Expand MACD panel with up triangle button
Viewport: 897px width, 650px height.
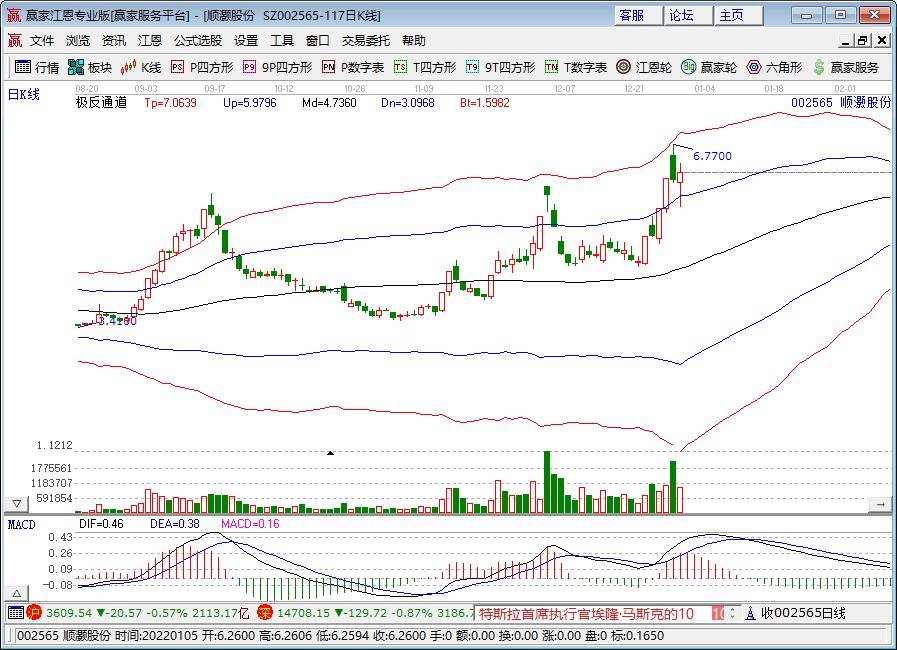point(17,593)
